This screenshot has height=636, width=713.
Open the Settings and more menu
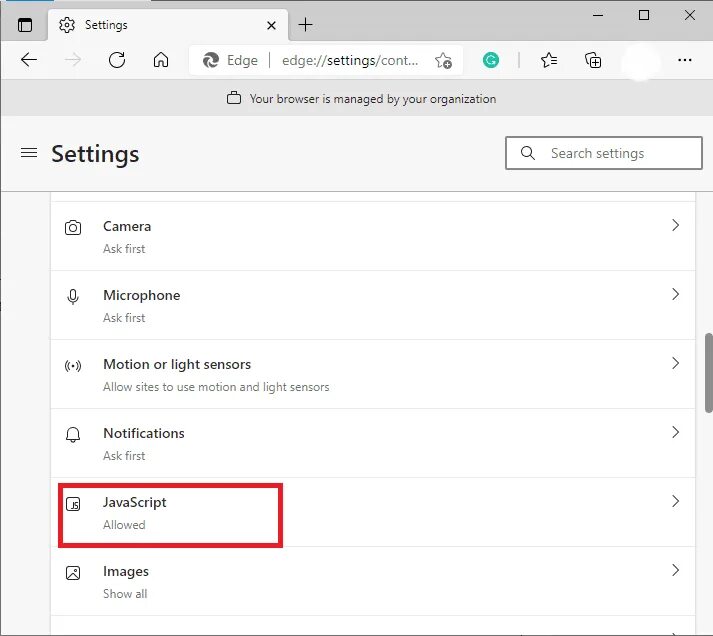click(x=684, y=60)
